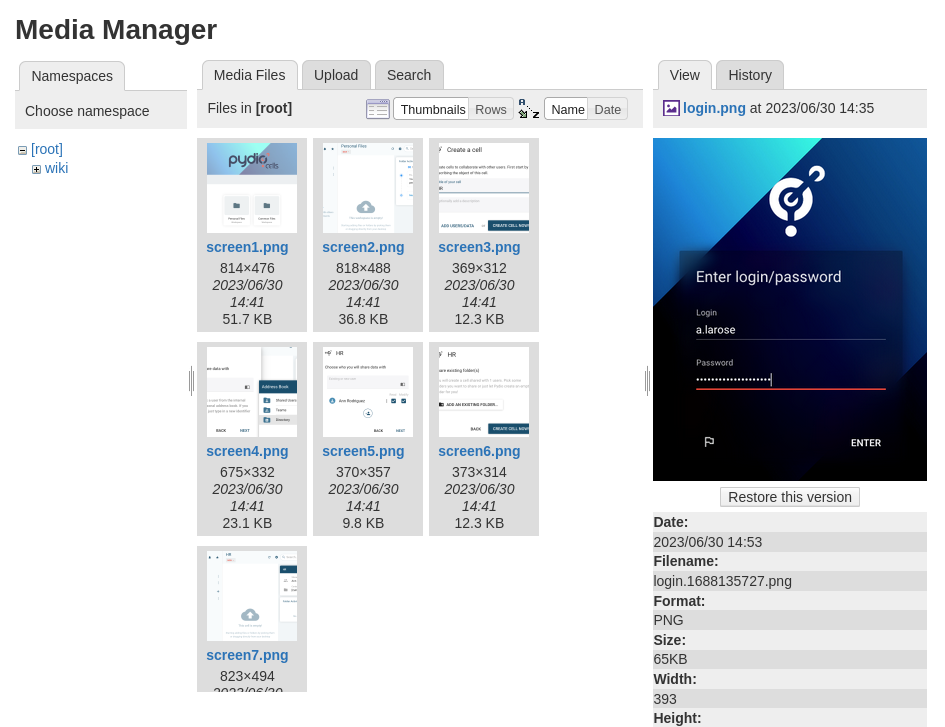The image size is (945, 727).
Task: Open screen3.png Create a cell thumbnail
Action: [x=484, y=188]
